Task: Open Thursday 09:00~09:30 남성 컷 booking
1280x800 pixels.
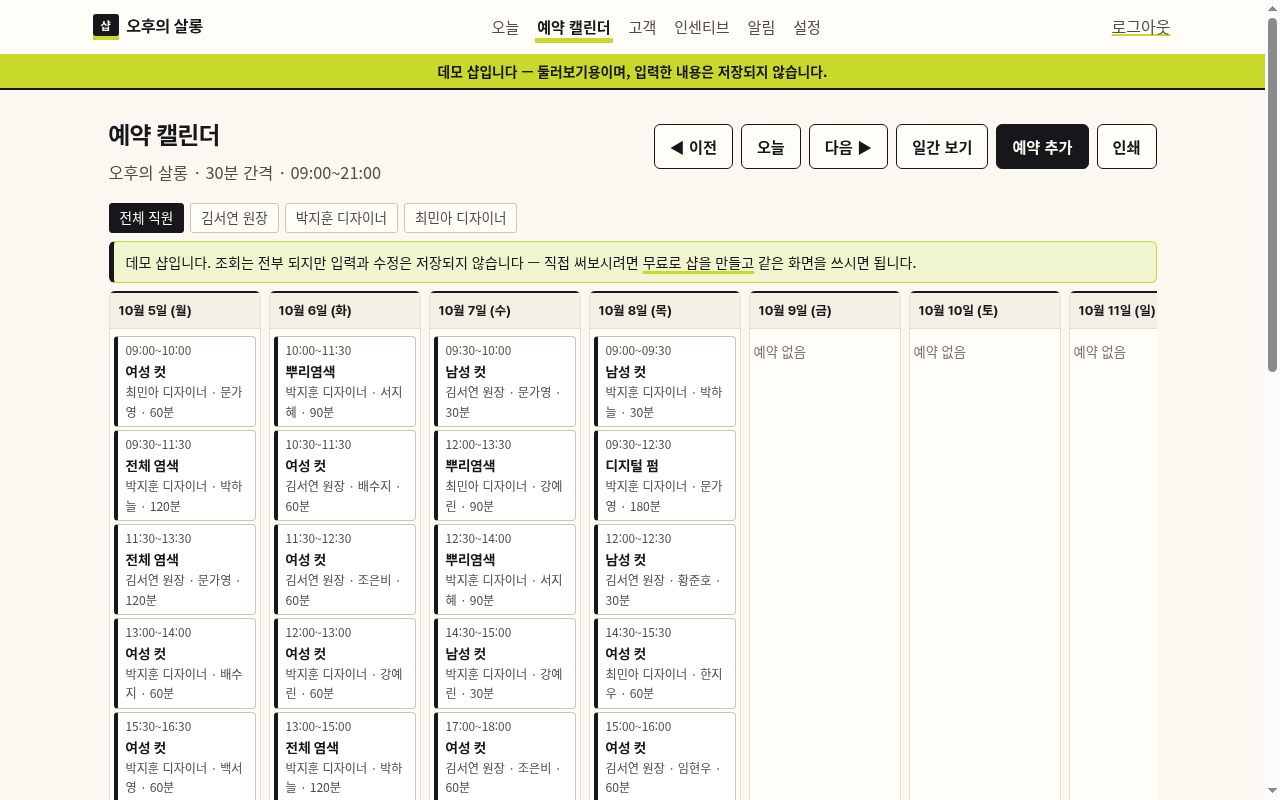Action: [665, 381]
